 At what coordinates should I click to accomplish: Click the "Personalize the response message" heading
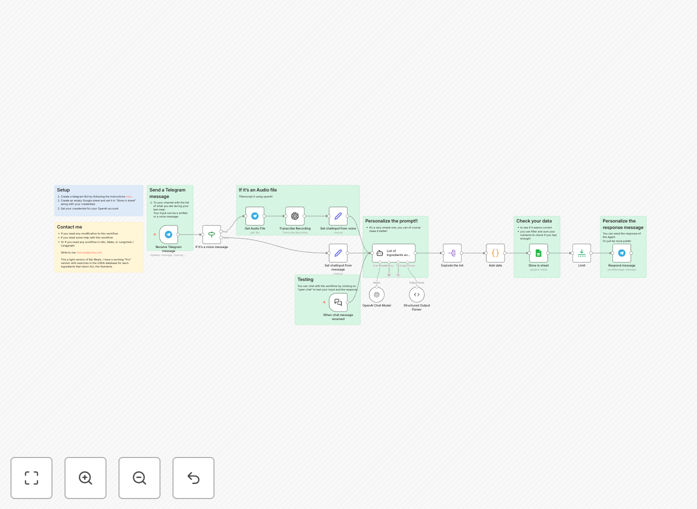623,224
